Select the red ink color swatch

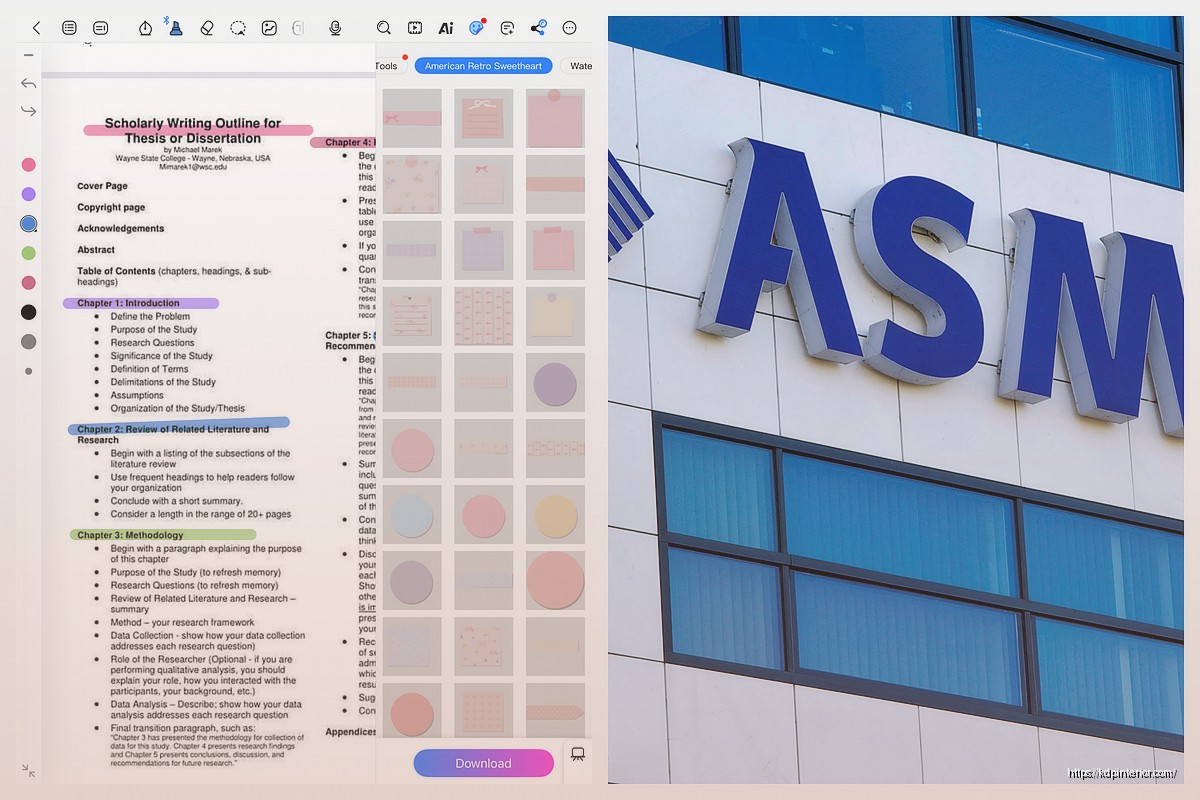pyautogui.click(x=29, y=164)
